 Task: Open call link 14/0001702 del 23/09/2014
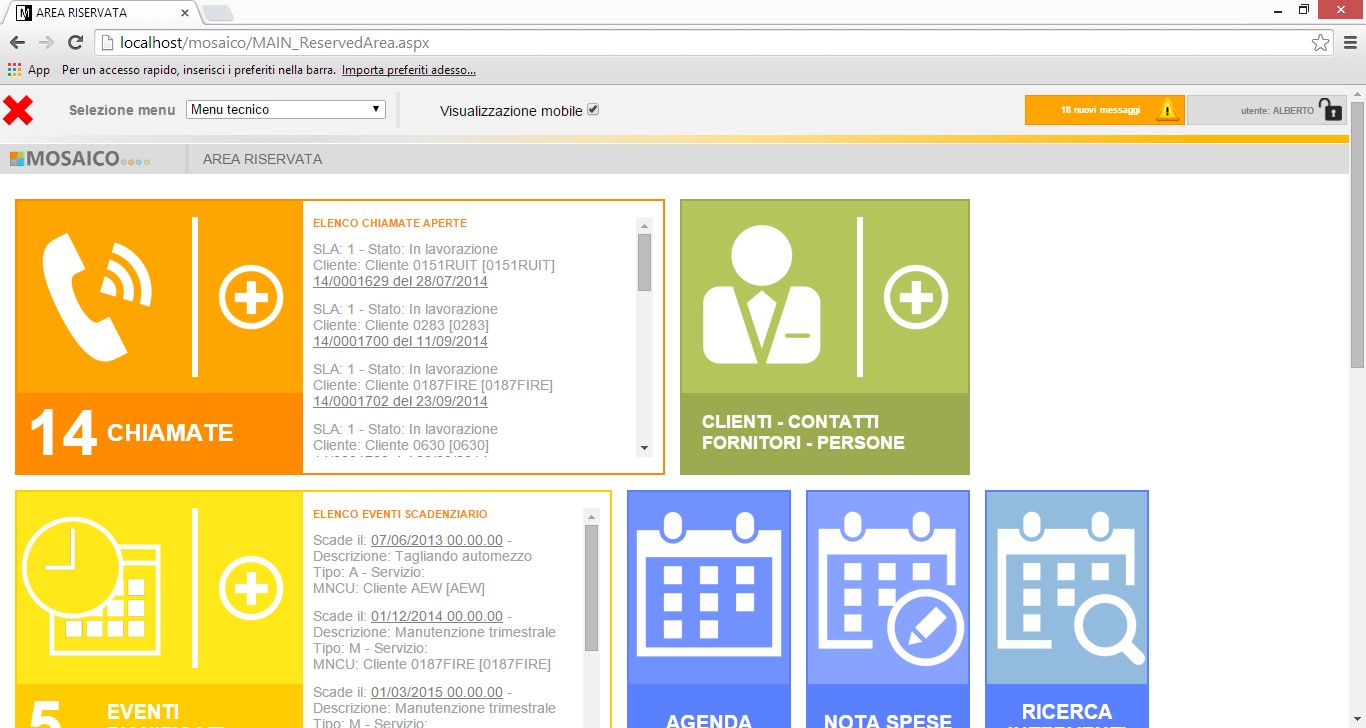400,402
